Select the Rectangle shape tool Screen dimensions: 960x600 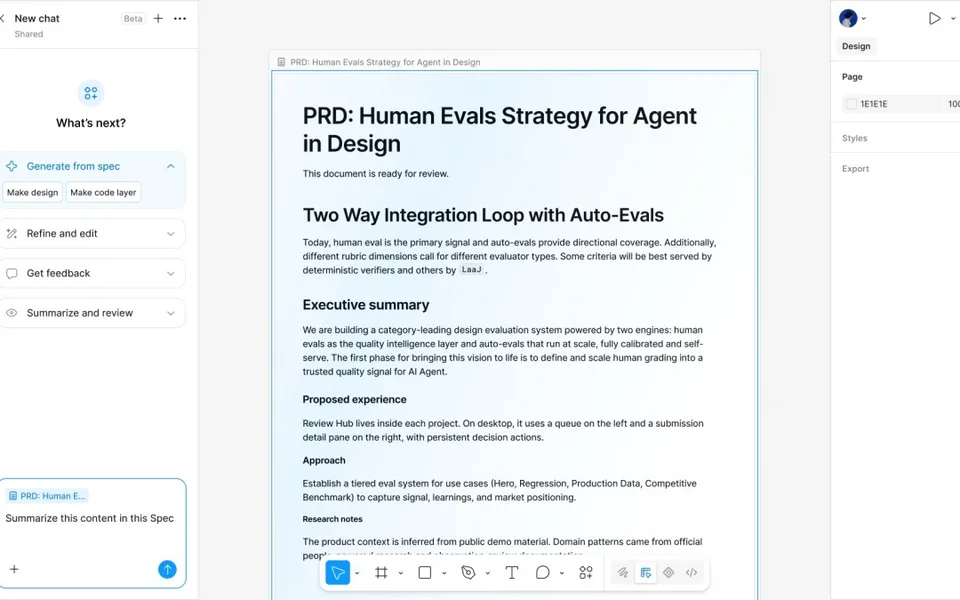point(425,572)
